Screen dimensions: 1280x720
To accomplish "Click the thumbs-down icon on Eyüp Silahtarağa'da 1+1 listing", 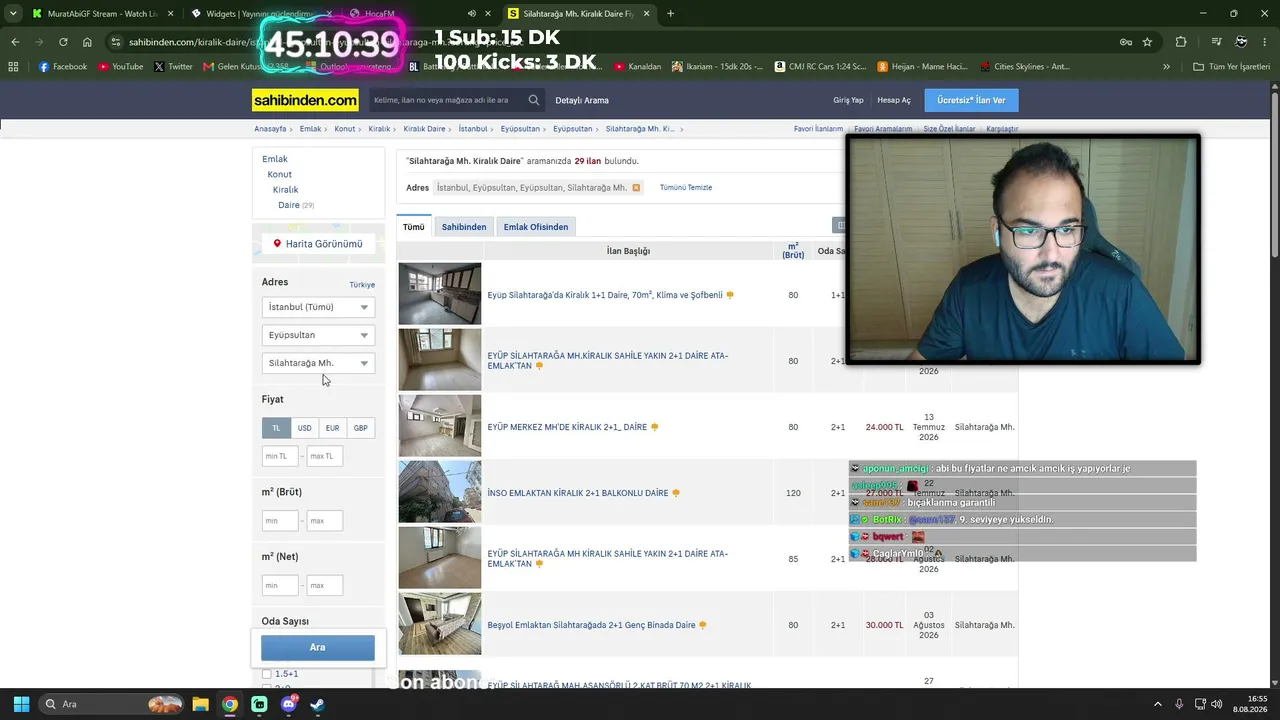I will pos(730,295).
